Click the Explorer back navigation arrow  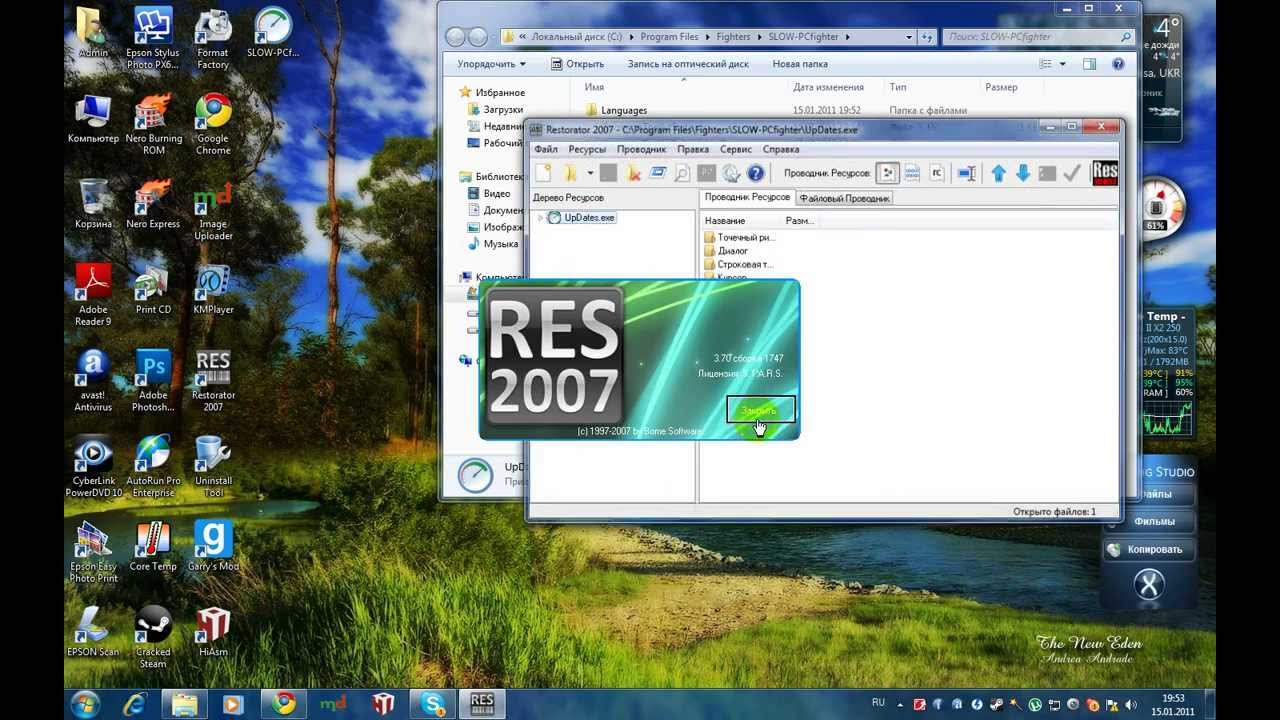pyautogui.click(x=456, y=37)
